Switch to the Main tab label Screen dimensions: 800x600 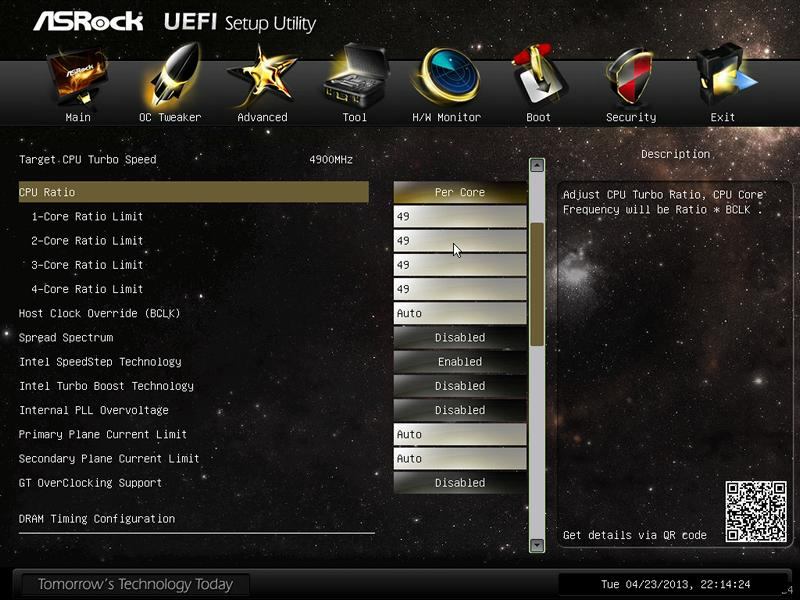(78, 117)
